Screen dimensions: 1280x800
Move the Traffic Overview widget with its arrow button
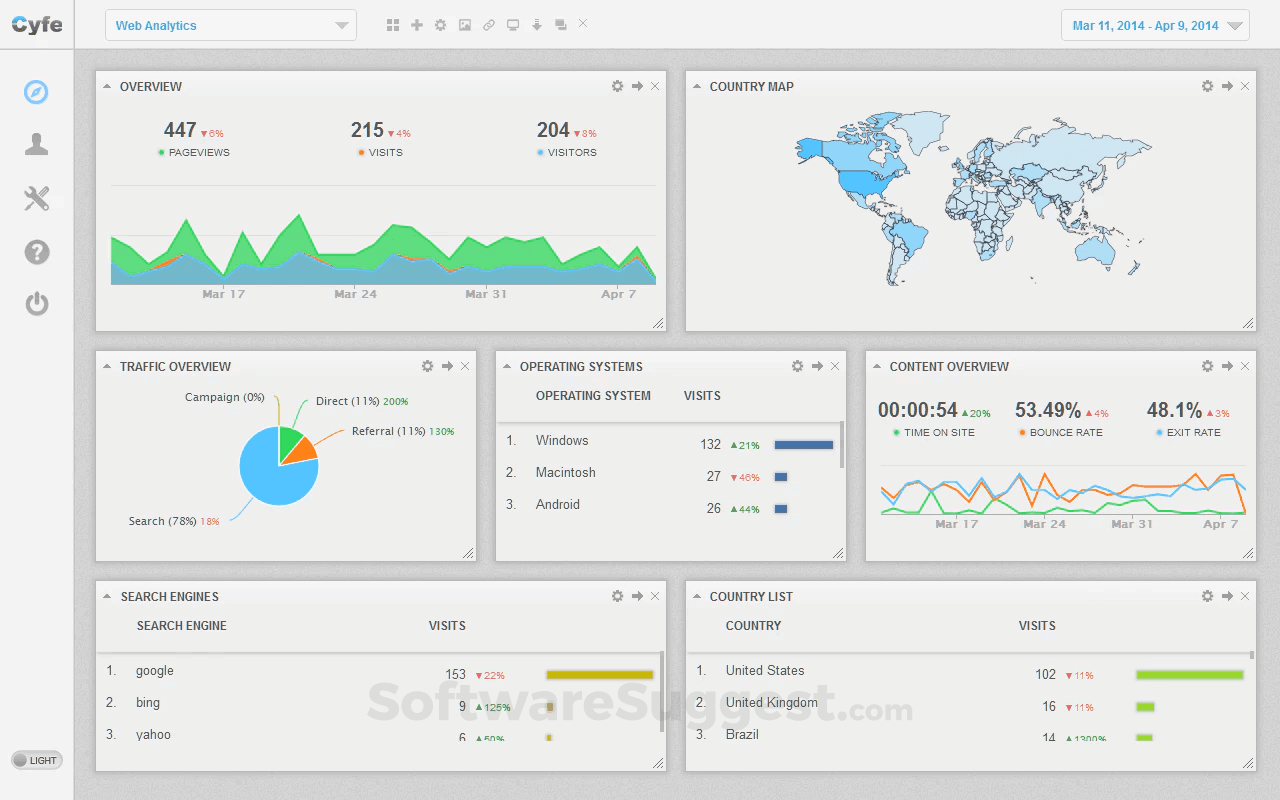[446, 366]
